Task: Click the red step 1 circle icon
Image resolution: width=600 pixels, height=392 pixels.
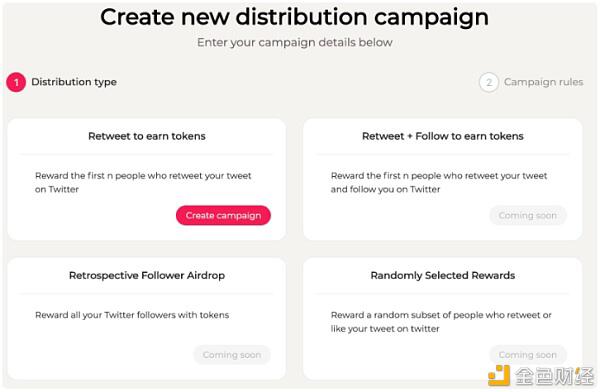Action: (x=16, y=82)
